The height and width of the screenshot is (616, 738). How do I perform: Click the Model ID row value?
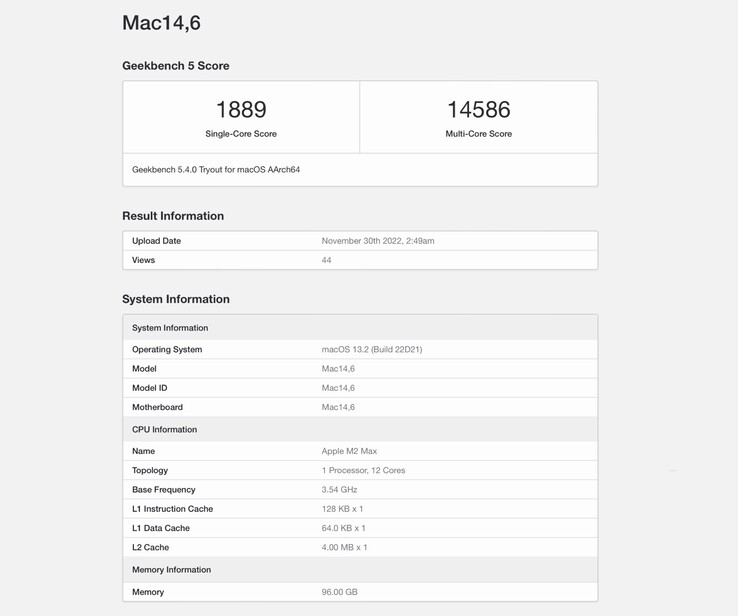(338, 388)
